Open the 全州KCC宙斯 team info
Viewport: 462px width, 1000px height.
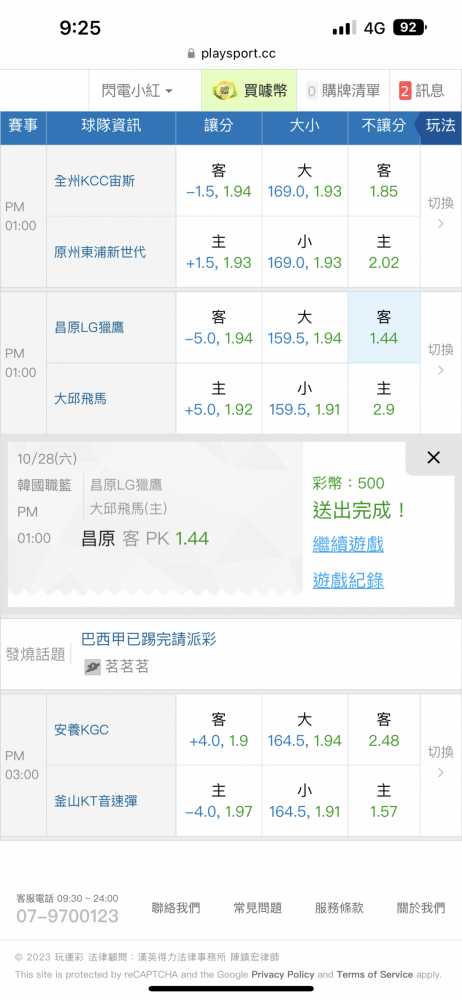coord(94,181)
